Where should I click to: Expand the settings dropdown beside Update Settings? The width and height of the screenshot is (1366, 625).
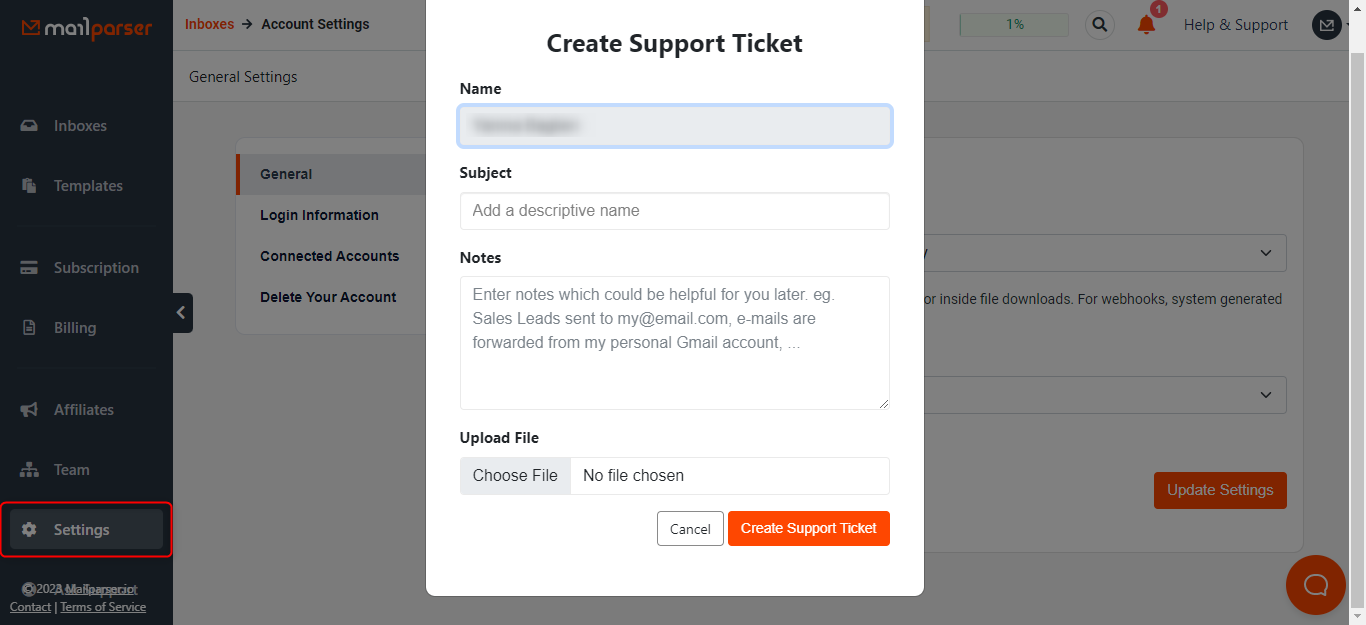[1265, 395]
